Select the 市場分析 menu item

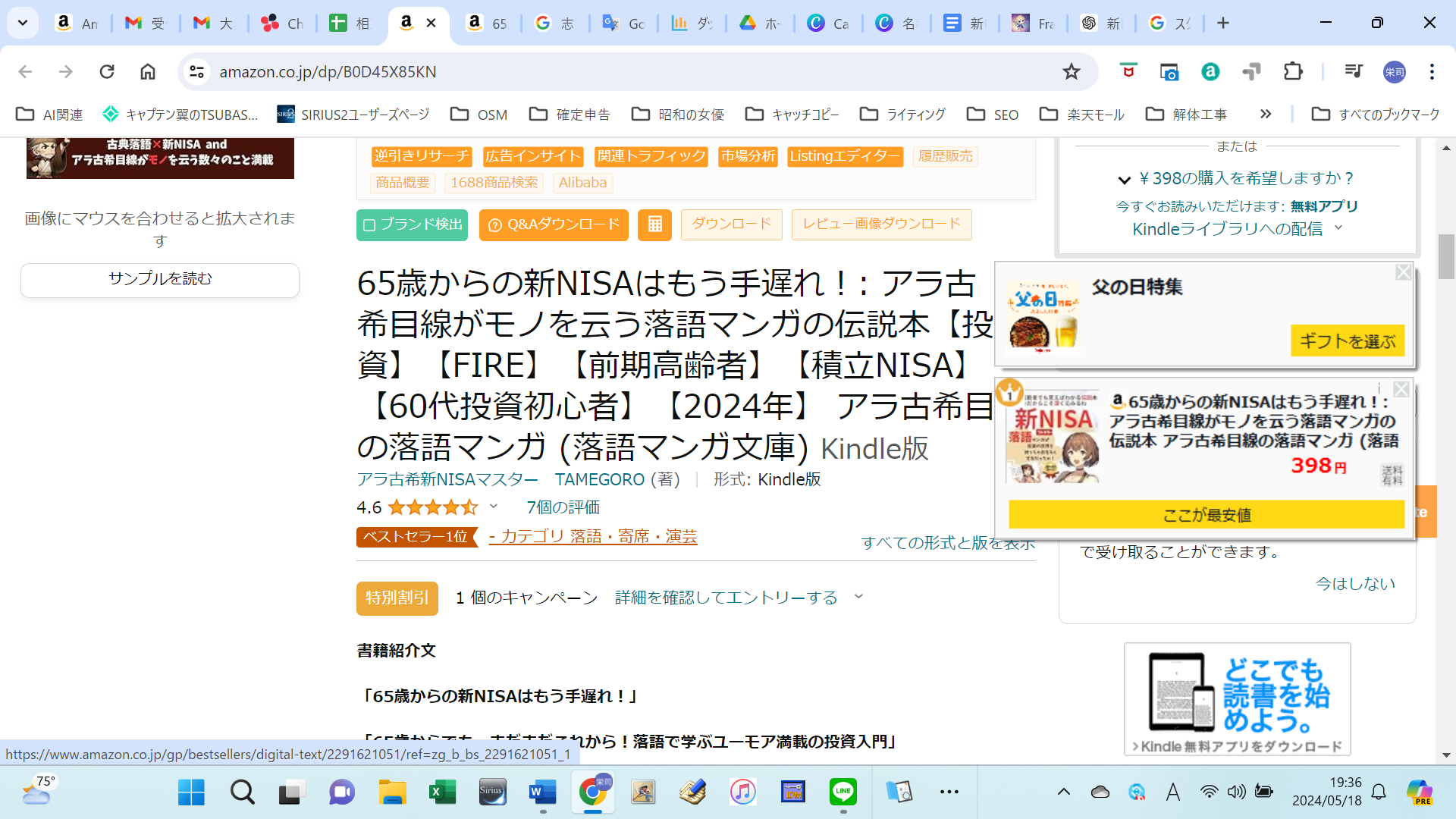(748, 156)
